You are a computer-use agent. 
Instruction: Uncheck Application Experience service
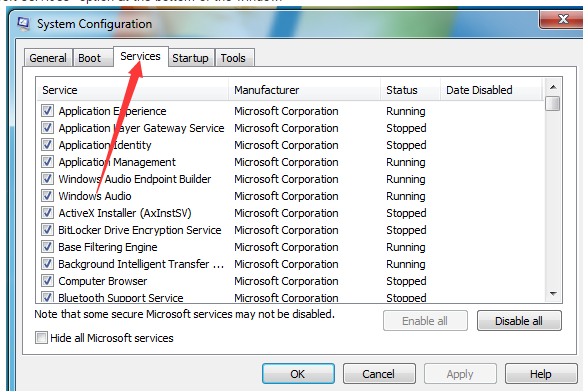(47, 110)
